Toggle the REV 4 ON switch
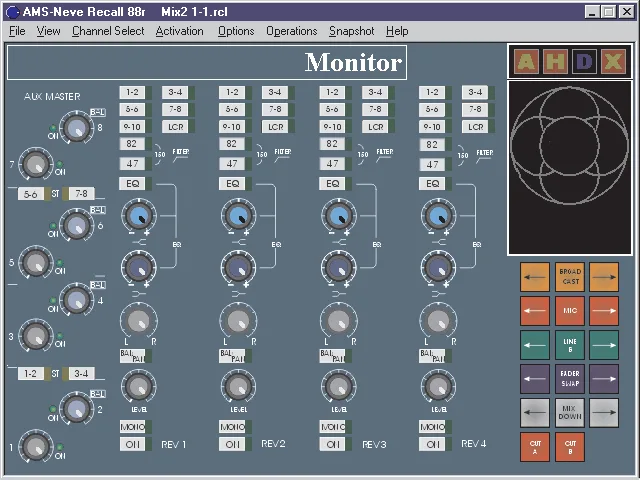 pos(435,444)
